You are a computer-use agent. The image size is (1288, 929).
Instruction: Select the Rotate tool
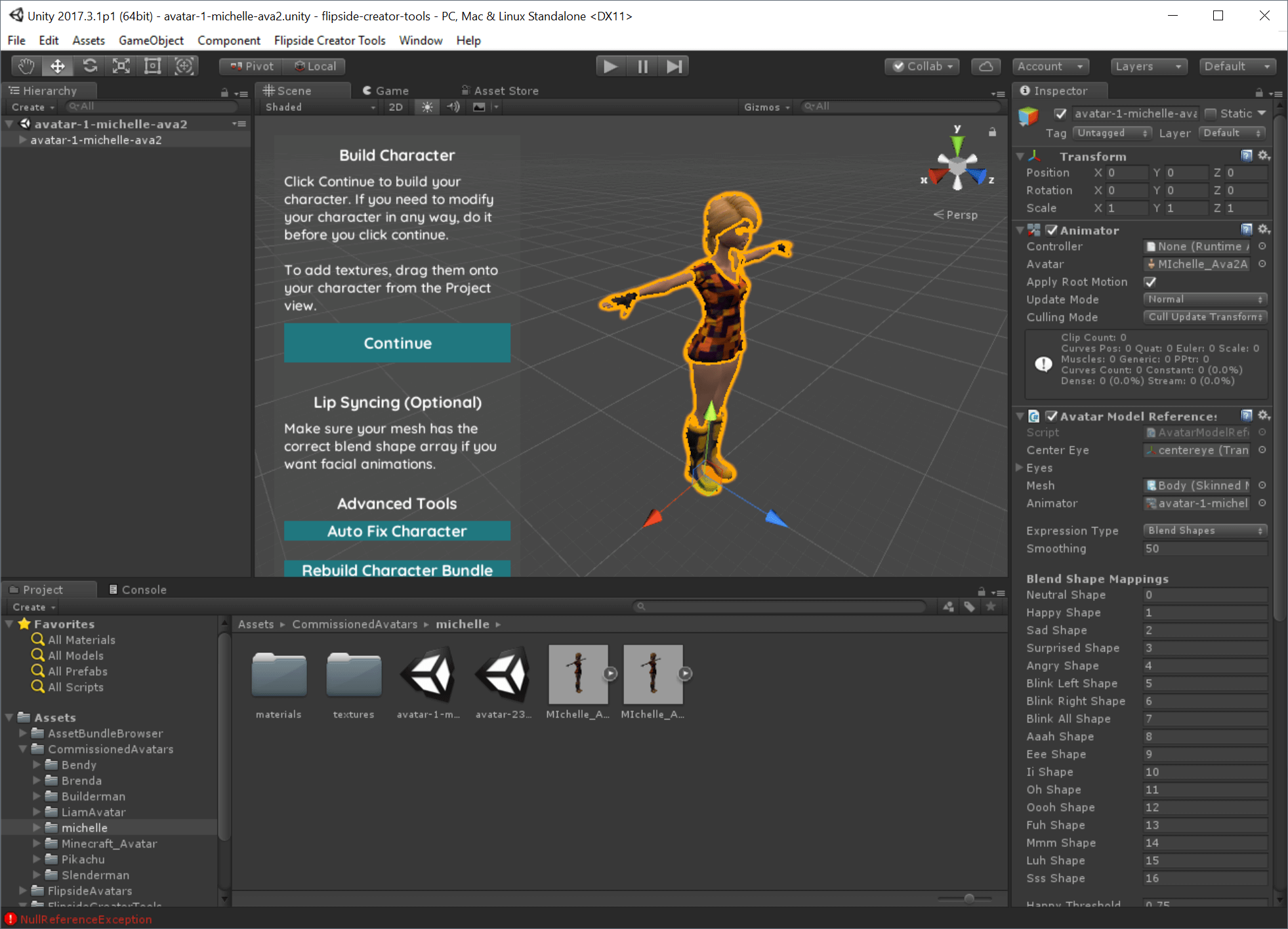click(x=90, y=66)
